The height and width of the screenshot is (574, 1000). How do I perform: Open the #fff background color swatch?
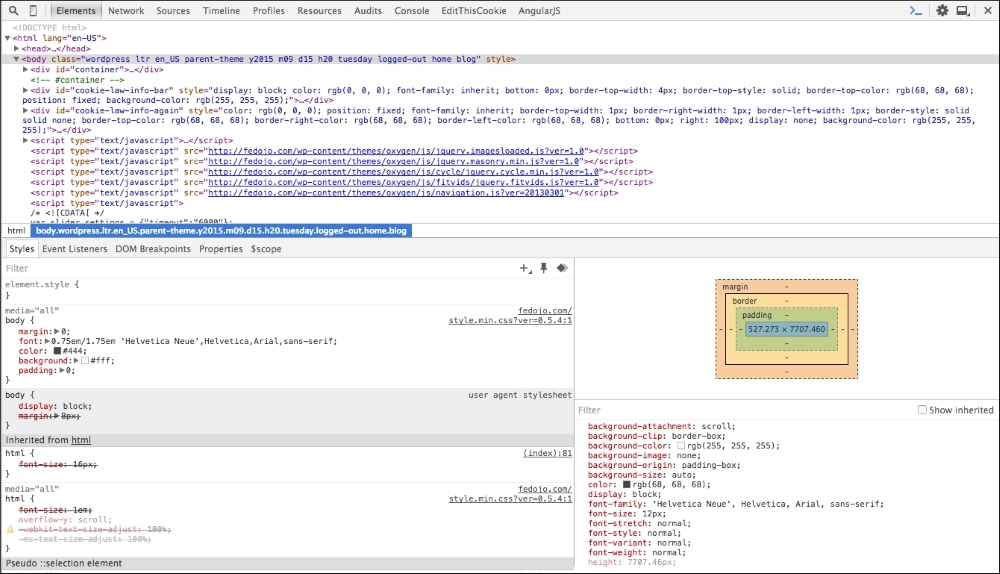click(85, 360)
